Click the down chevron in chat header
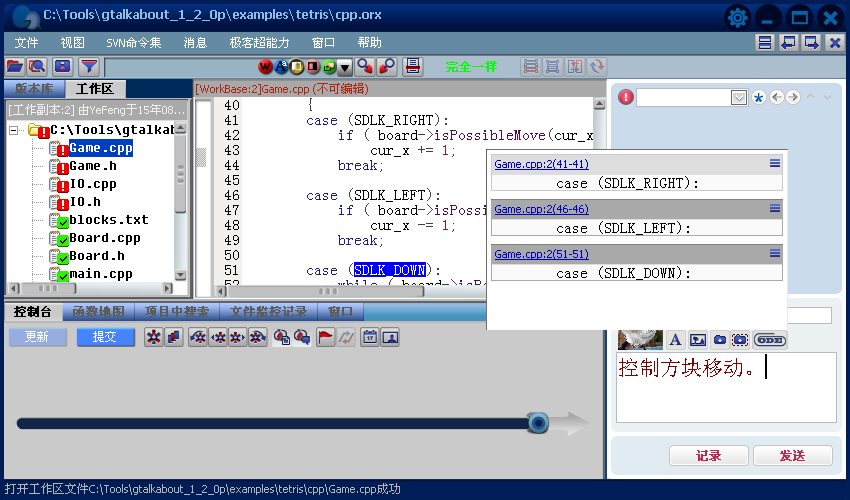Image resolution: width=850 pixels, height=500 pixels. (827, 97)
